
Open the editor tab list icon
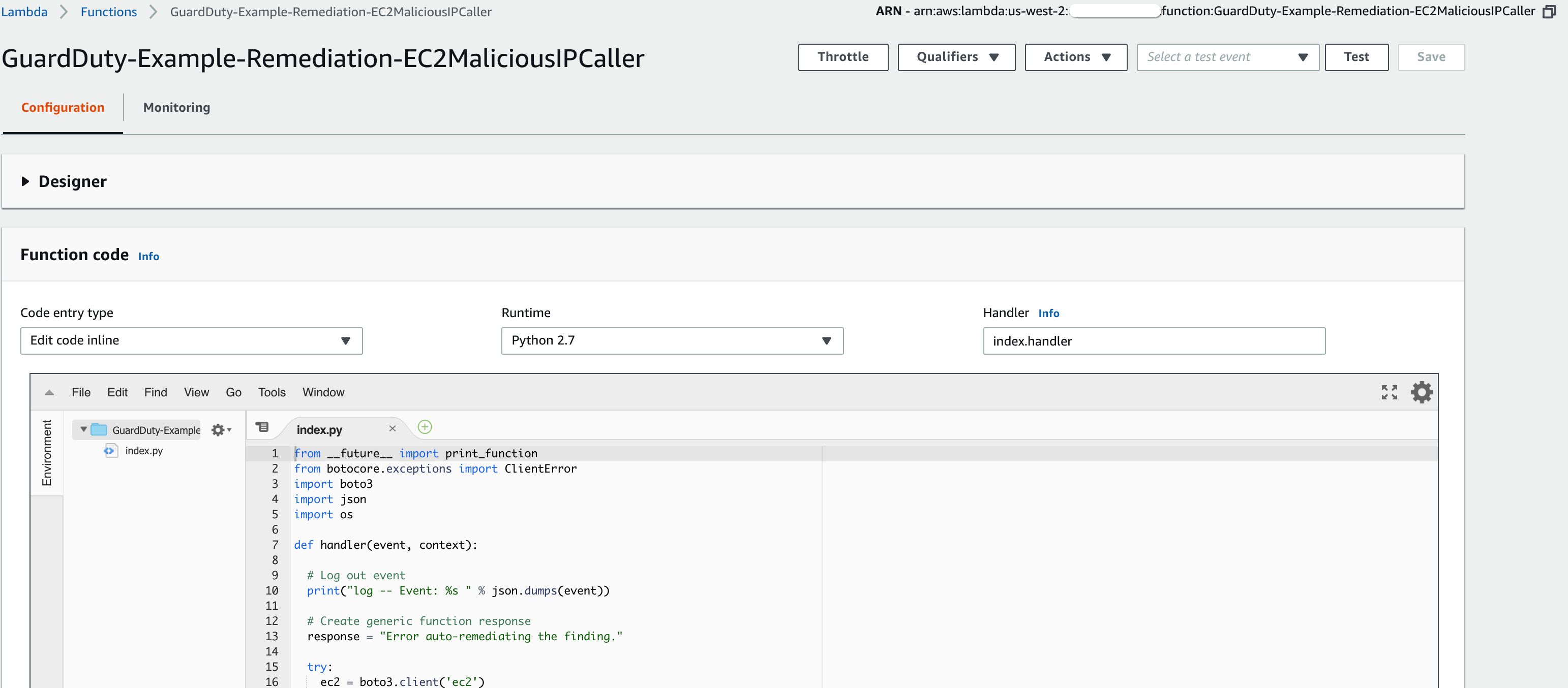(262, 427)
